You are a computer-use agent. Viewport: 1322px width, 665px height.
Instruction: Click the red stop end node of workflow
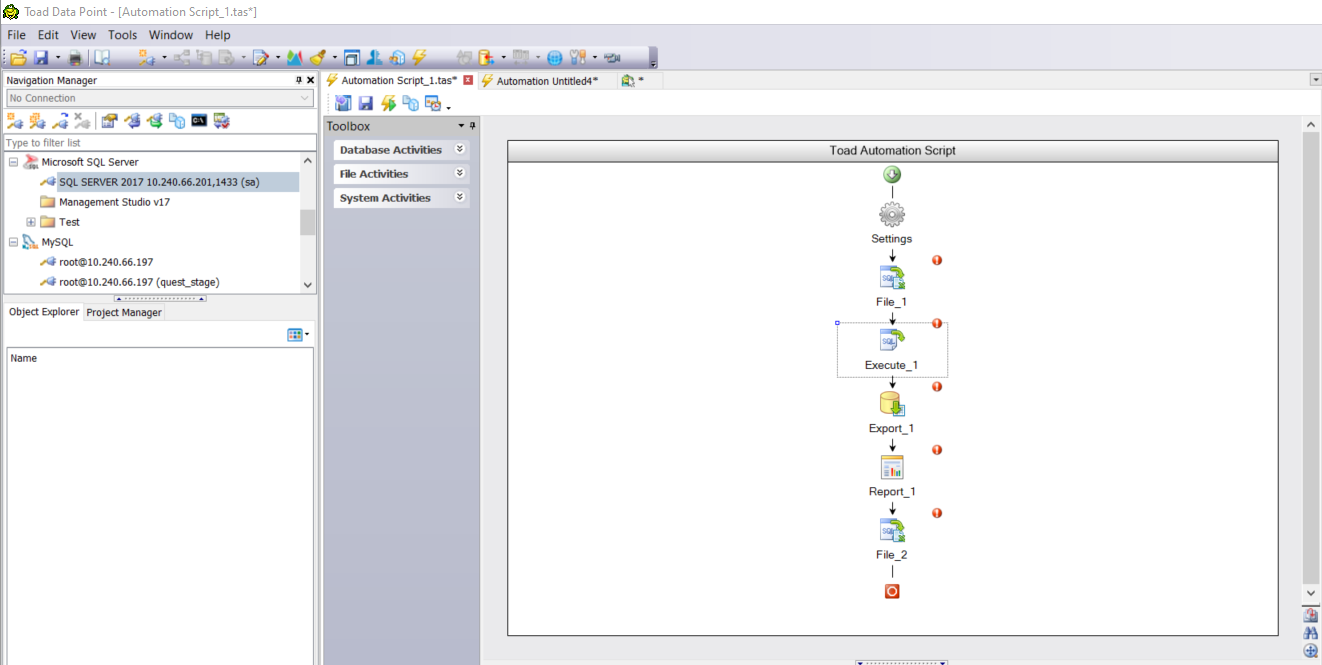click(892, 591)
